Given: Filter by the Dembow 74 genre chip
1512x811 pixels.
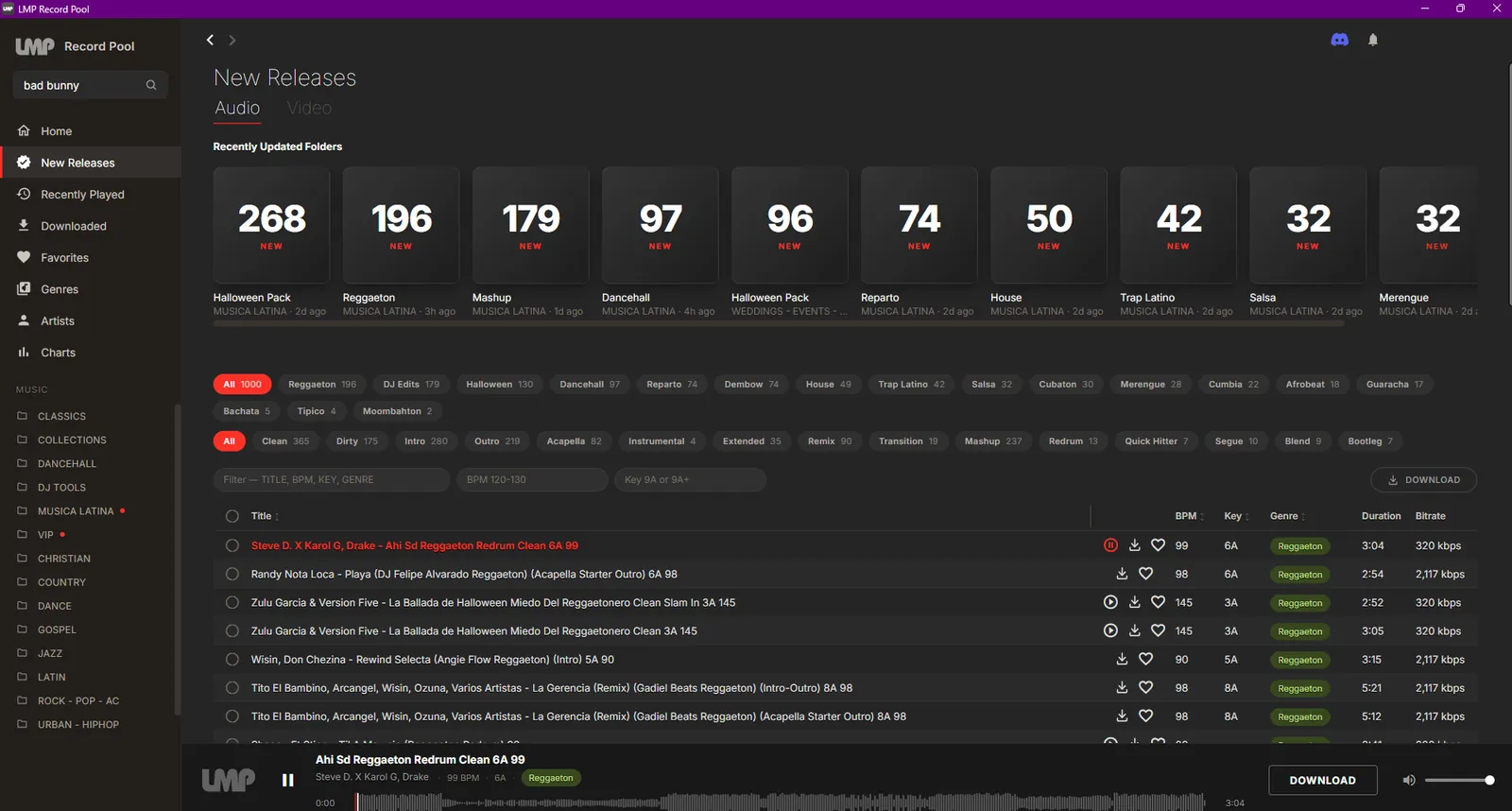Looking at the screenshot, I should click(751, 385).
